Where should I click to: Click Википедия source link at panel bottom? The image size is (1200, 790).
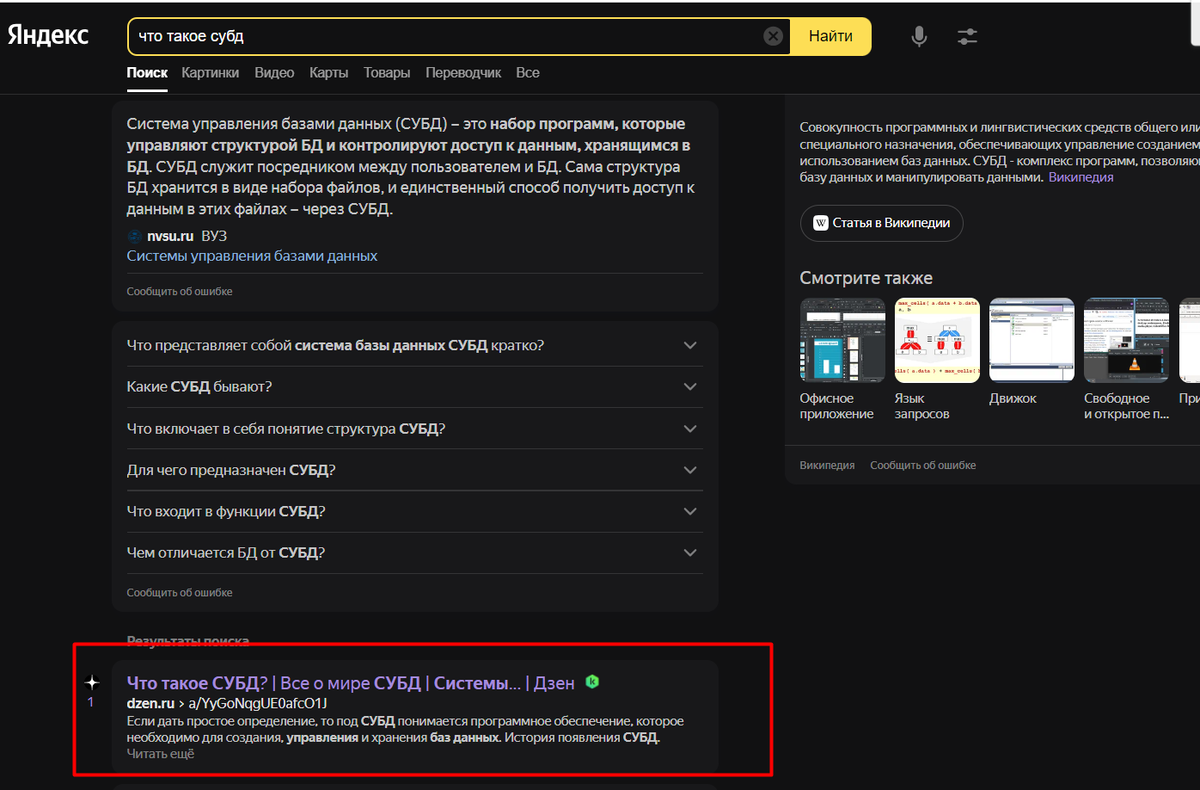[827, 465]
